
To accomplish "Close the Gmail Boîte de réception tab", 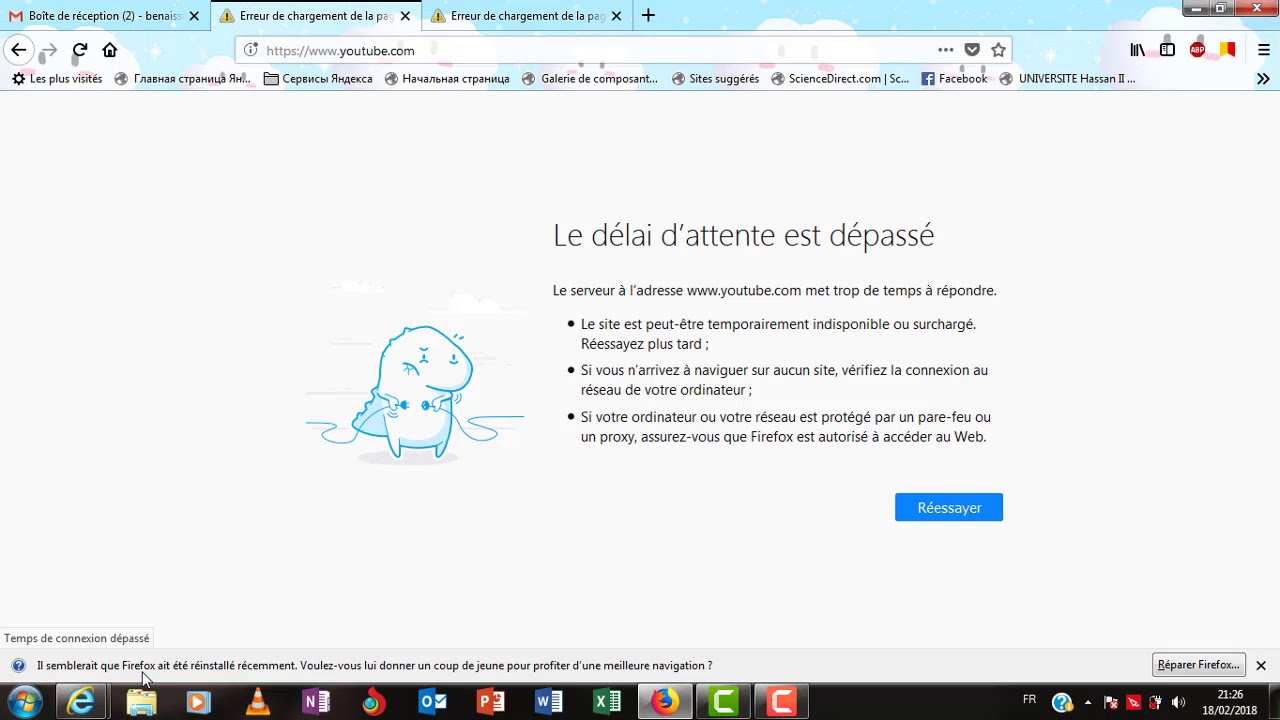I will pyautogui.click(x=194, y=16).
